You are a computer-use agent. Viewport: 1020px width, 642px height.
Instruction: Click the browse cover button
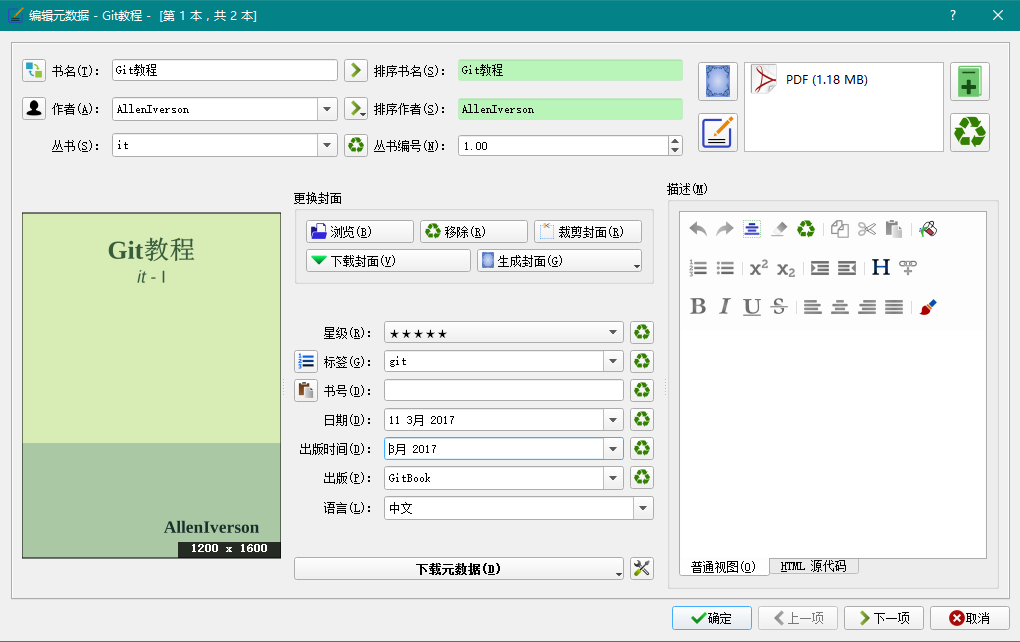360,232
